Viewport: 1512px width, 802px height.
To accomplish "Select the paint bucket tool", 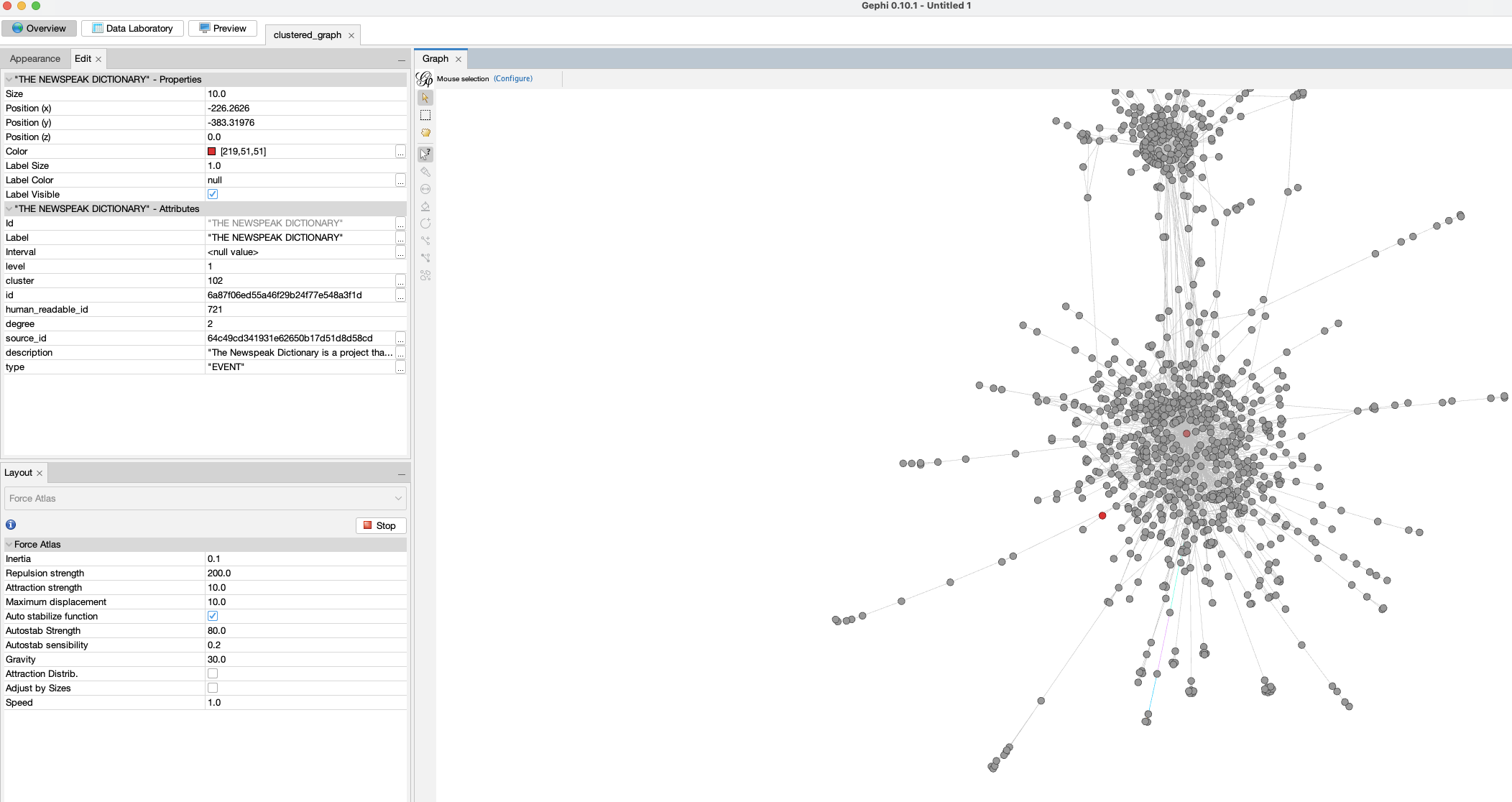I will point(425,206).
